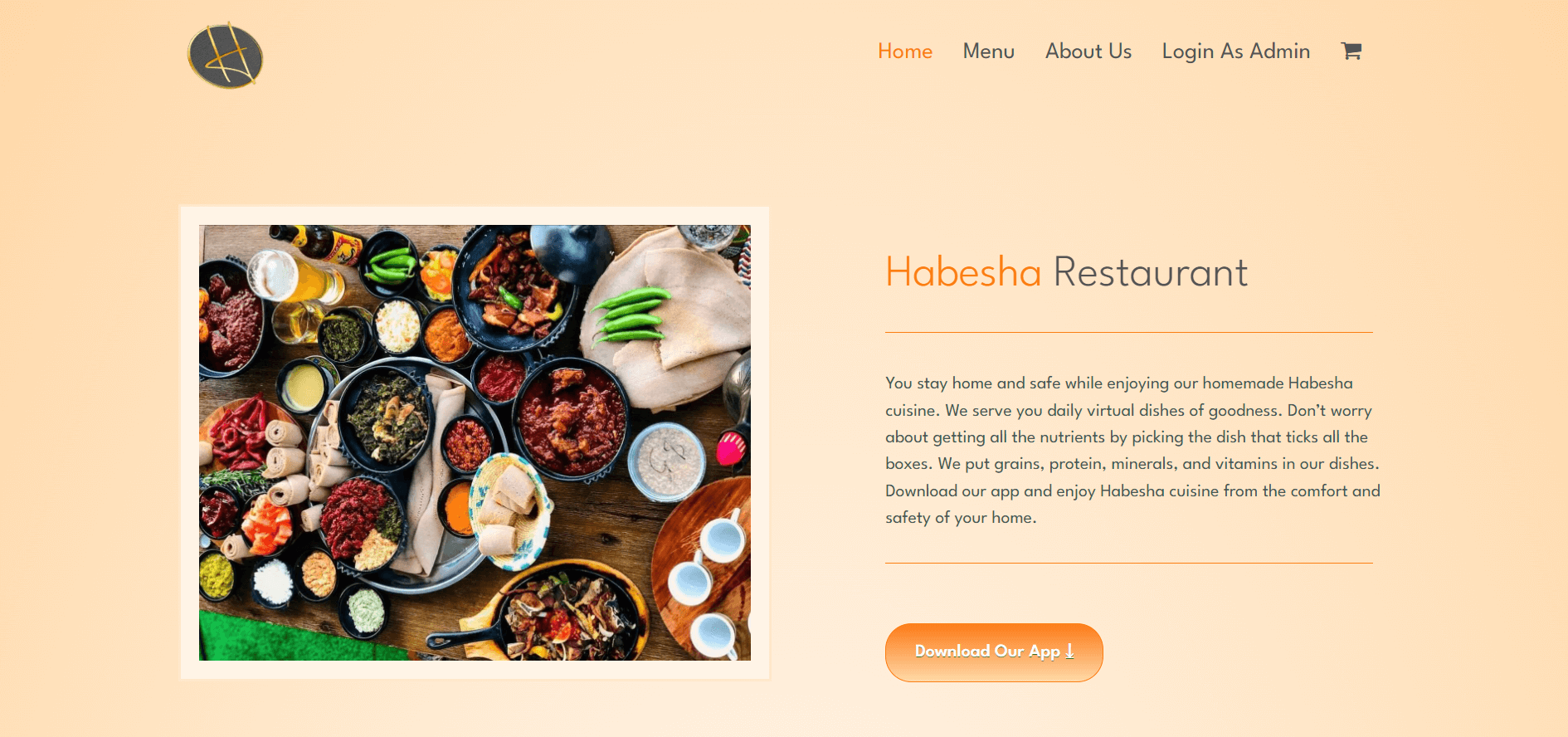Navigate to About Us
The image size is (1568, 737).
click(1088, 51)
